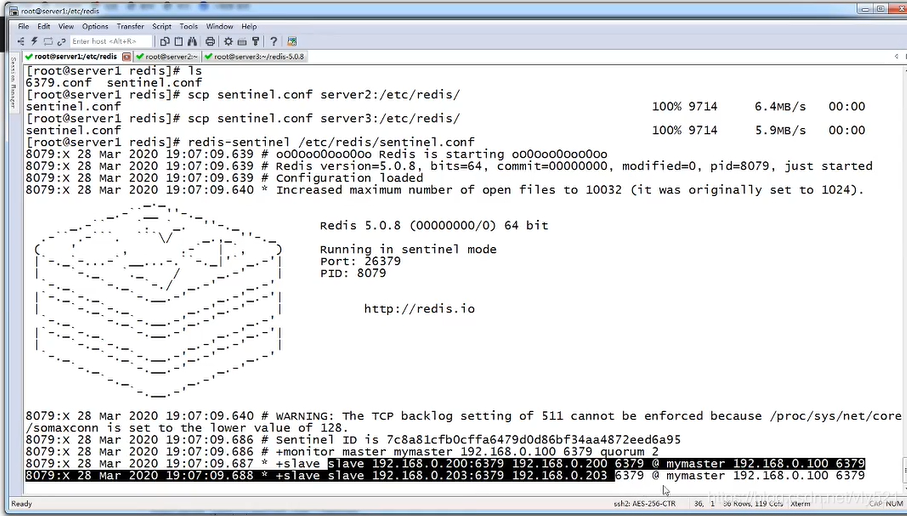
Task: Click the Connect in Tab toolbar icon
Action: [x=48, y=41]
